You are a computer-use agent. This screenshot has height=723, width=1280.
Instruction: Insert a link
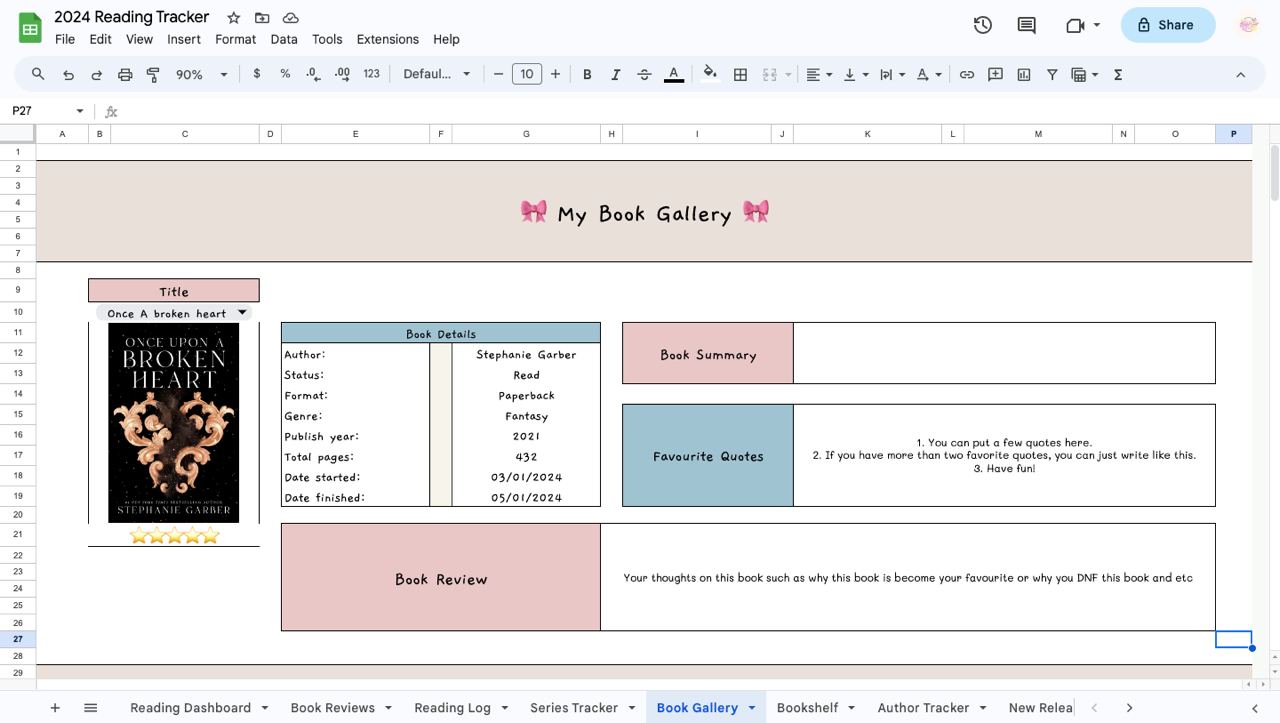[x=966, y=74]
